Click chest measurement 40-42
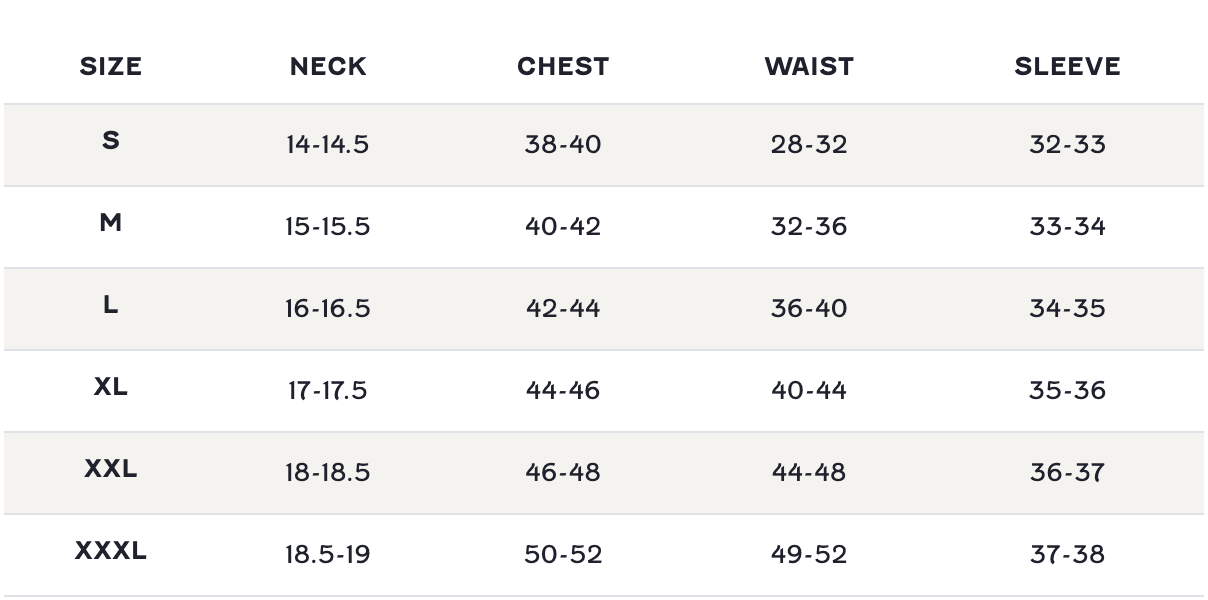Viewport: 1208px width, 600px height. (563, 227)
